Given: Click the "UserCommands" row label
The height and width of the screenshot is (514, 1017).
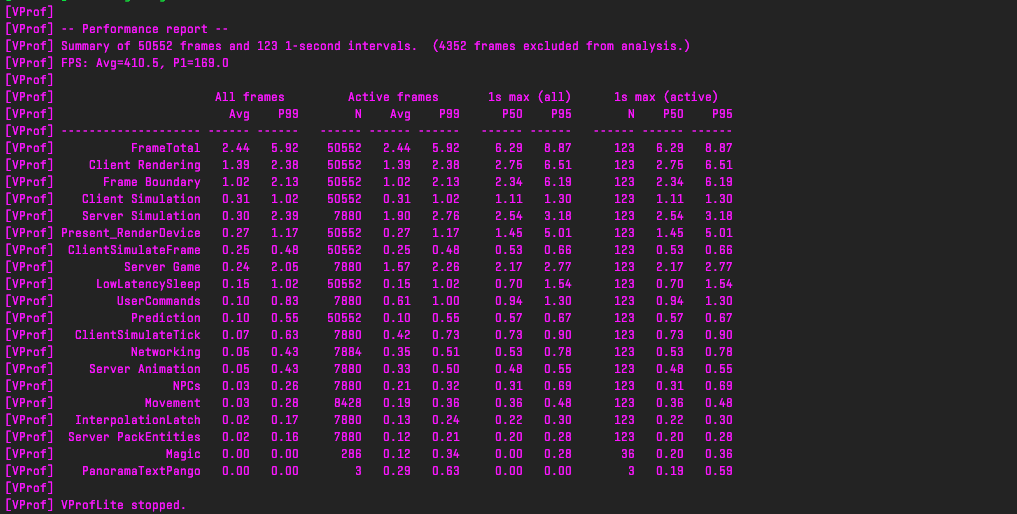Looking at the screenshot, I should click(159, 300).
